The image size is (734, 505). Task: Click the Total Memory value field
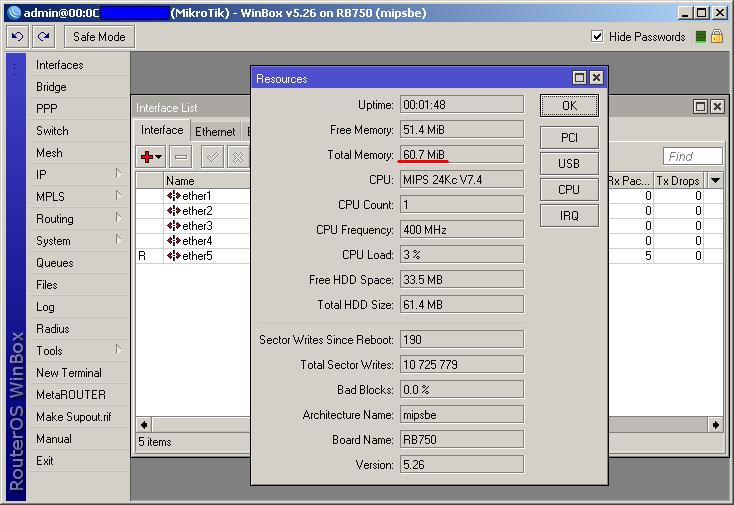tap(462, 154)
